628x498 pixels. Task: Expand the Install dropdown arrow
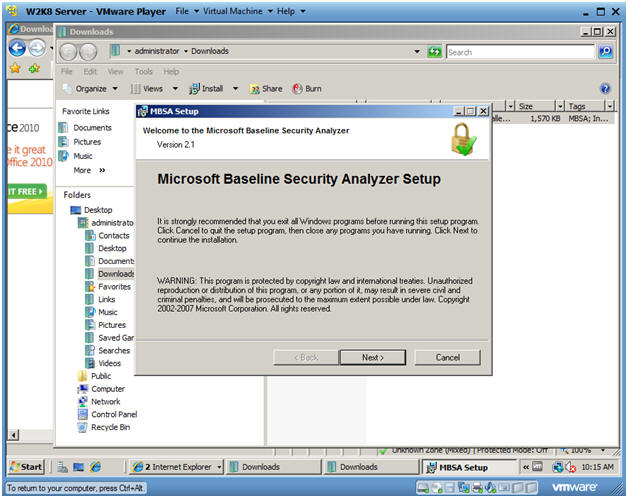click(x=236, y=89)
